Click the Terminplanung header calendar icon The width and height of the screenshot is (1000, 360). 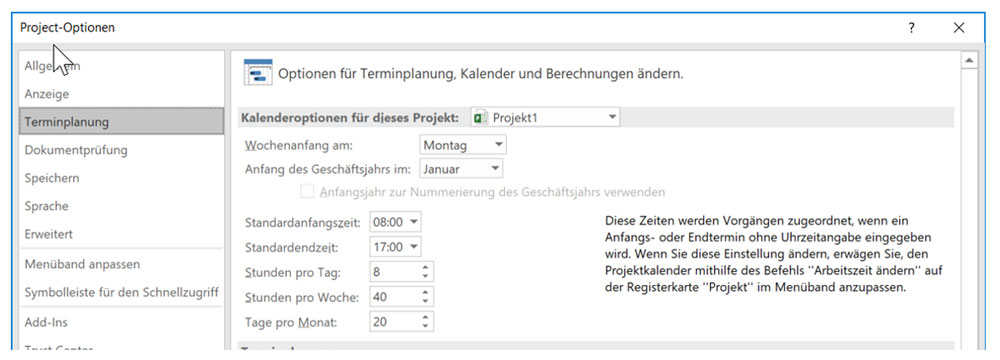[258, 72]
